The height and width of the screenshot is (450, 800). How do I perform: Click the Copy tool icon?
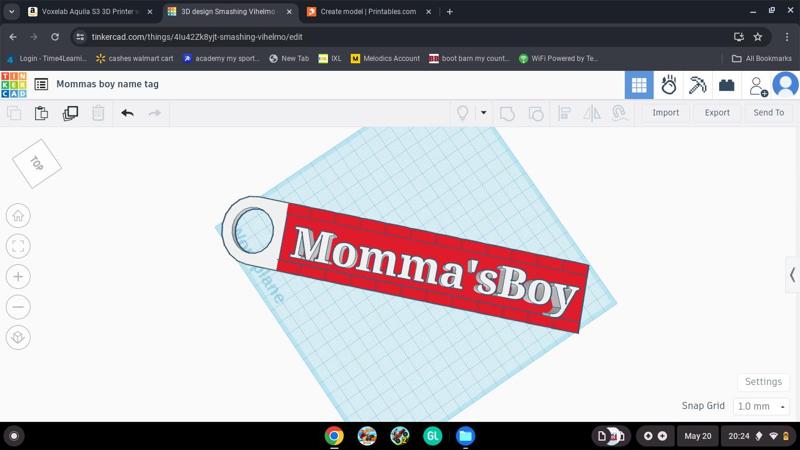14,113
